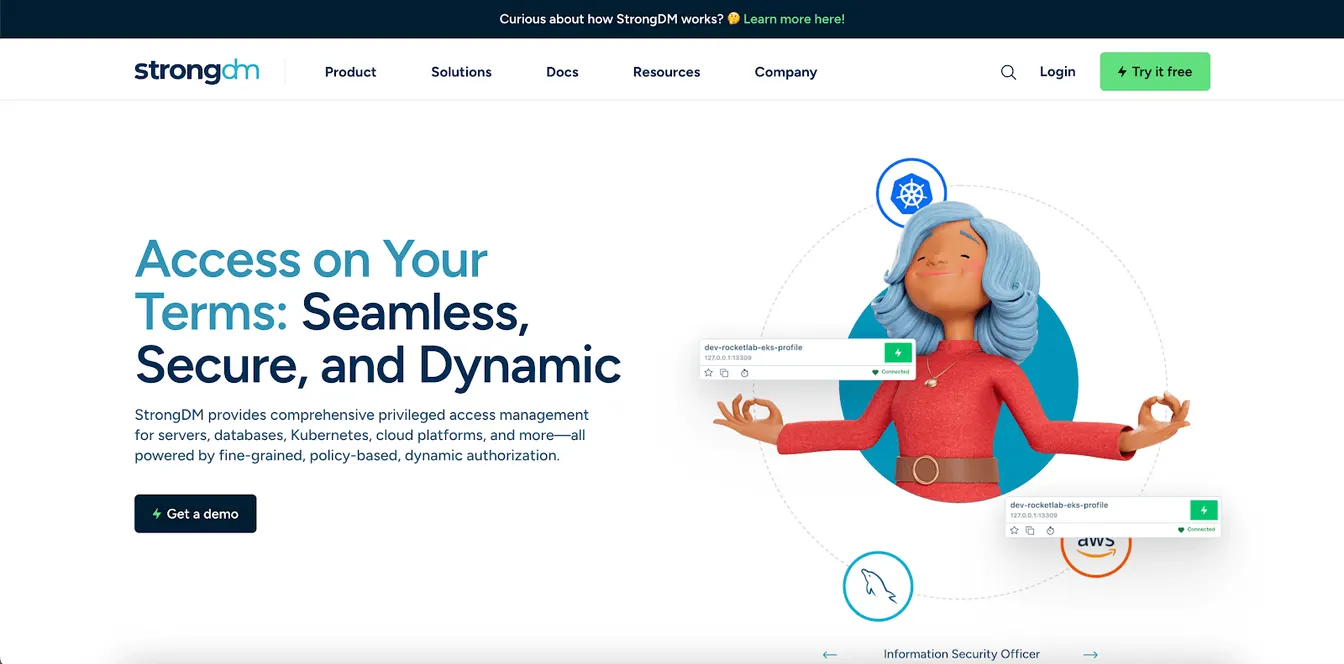The width and height of the screenshot is (1344, 664).
Task: Click copy icon on upper profile card
Action: [x=724, y=373]
